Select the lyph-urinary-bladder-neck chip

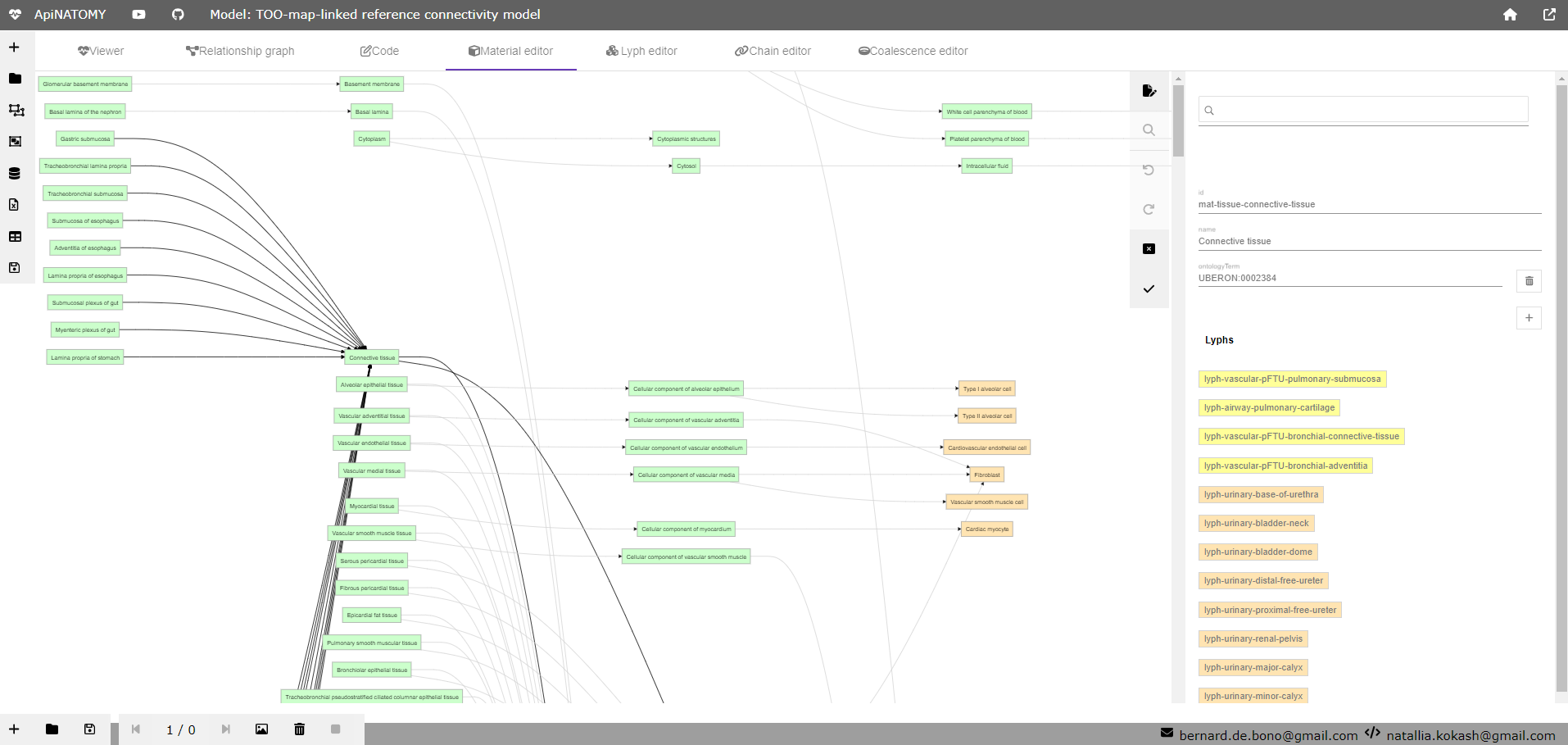[x=1256, y=523]
